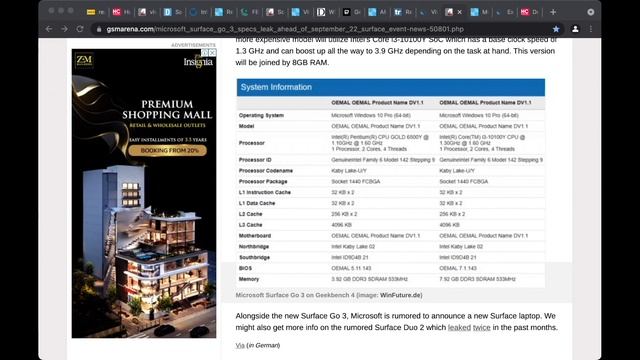Screen dimensions: 640x360
Task: Click the 'Northbridge' row label
Action: [x=254, y=247]
